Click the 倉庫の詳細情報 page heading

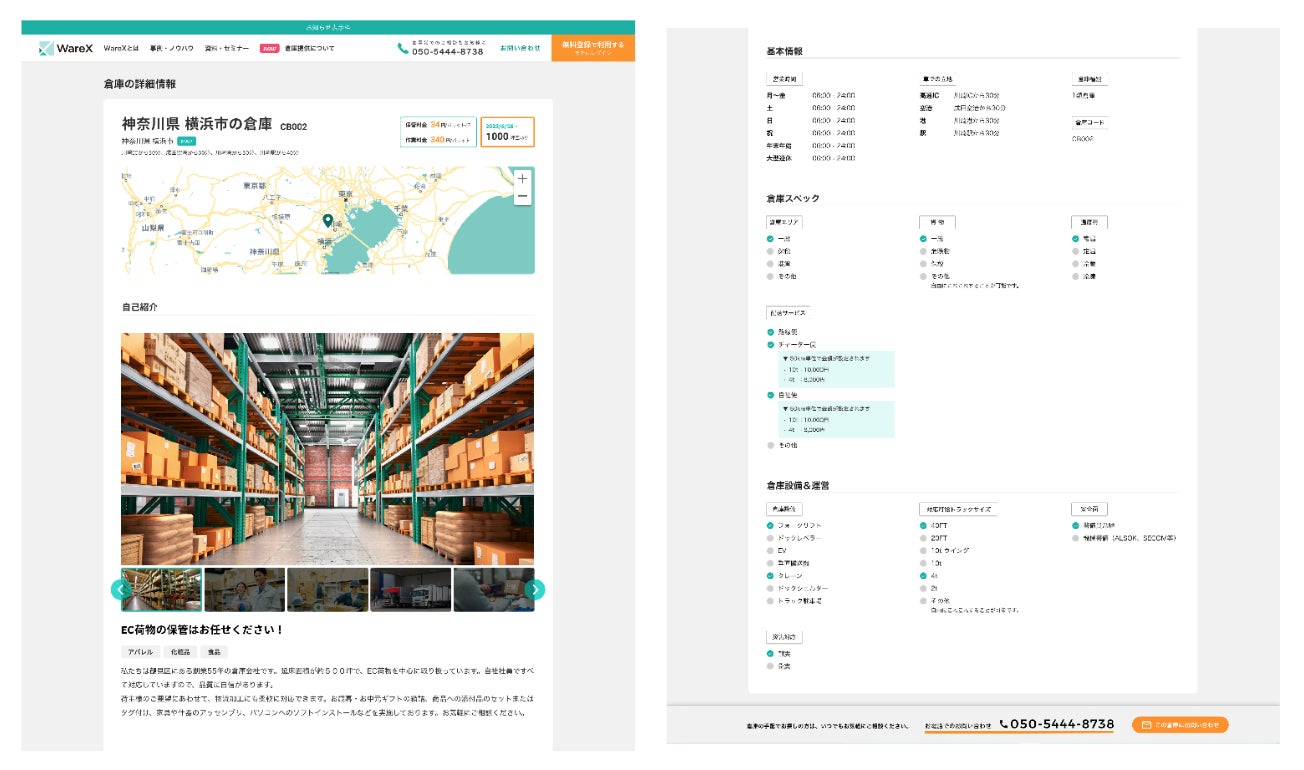140,84
